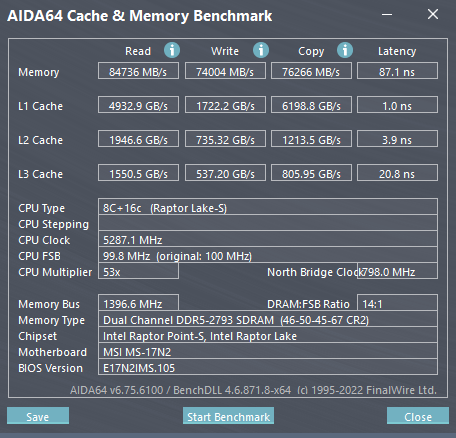456x438 pixels.
Task: Click the Memory Type field
Action: click(x=268, y=319)
